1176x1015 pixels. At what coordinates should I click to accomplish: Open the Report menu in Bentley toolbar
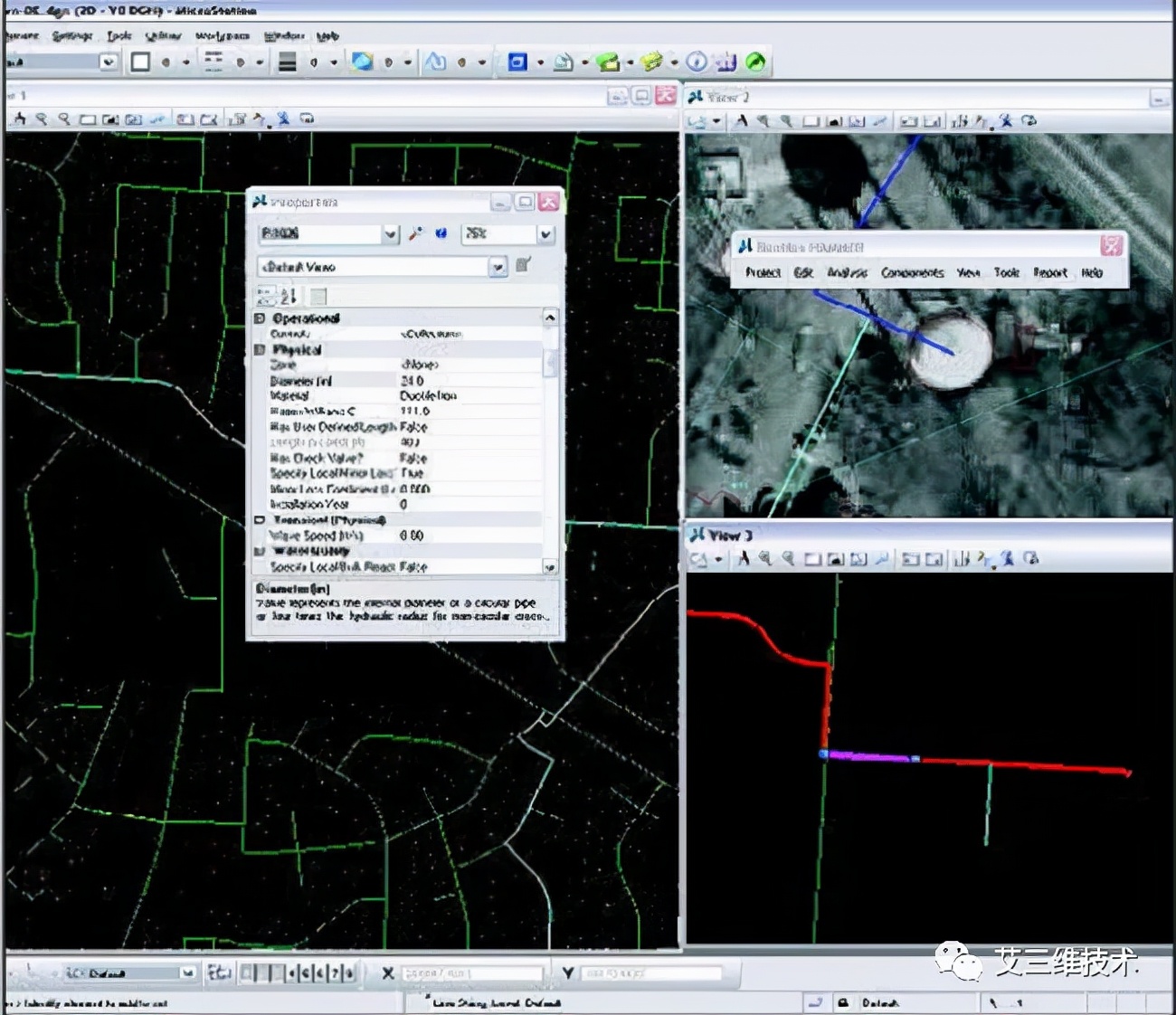point(1049,272)
